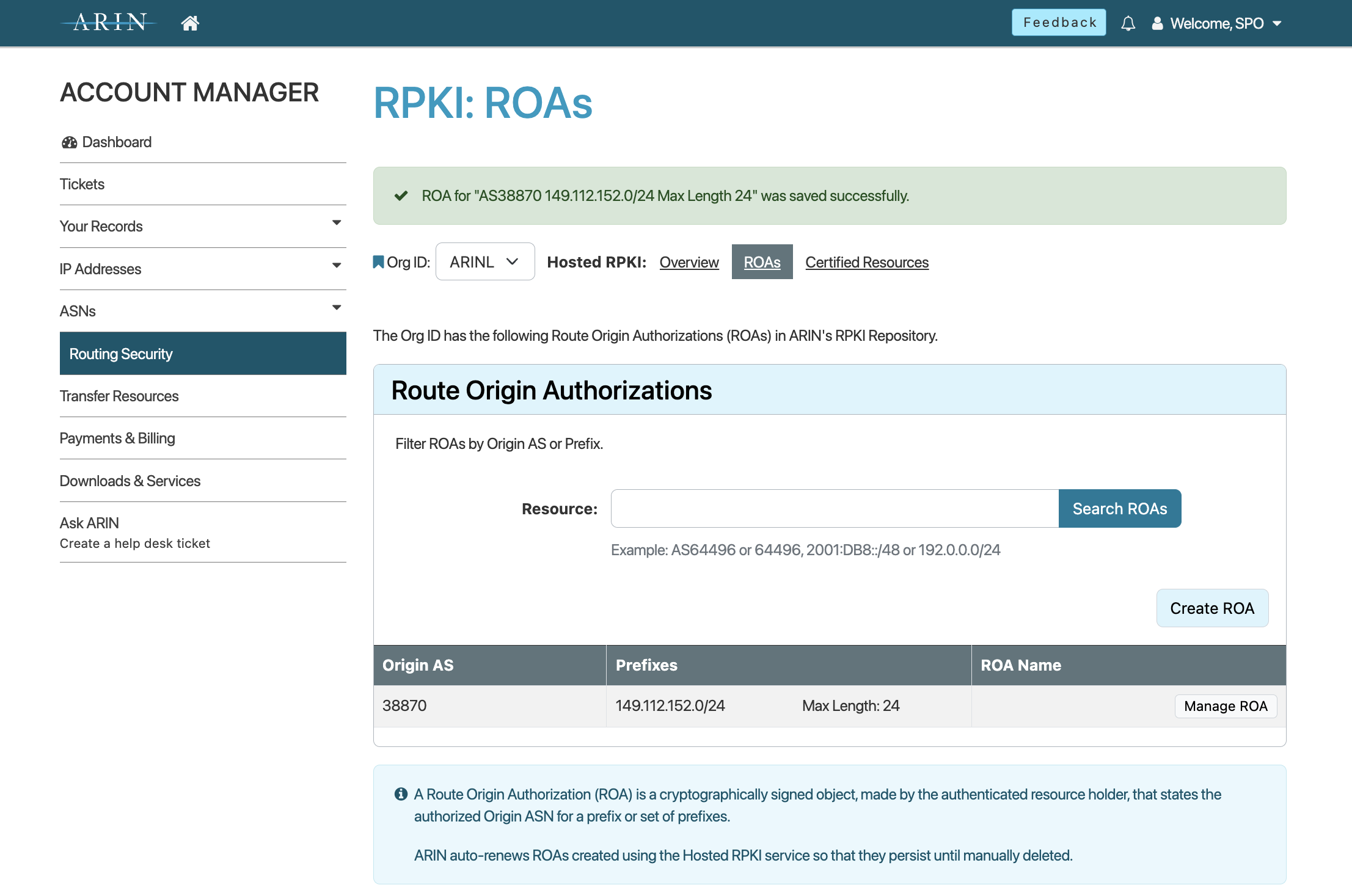1352x896 pixels.
Task: Switch to the ROAs tab
Action: (762, 262)
